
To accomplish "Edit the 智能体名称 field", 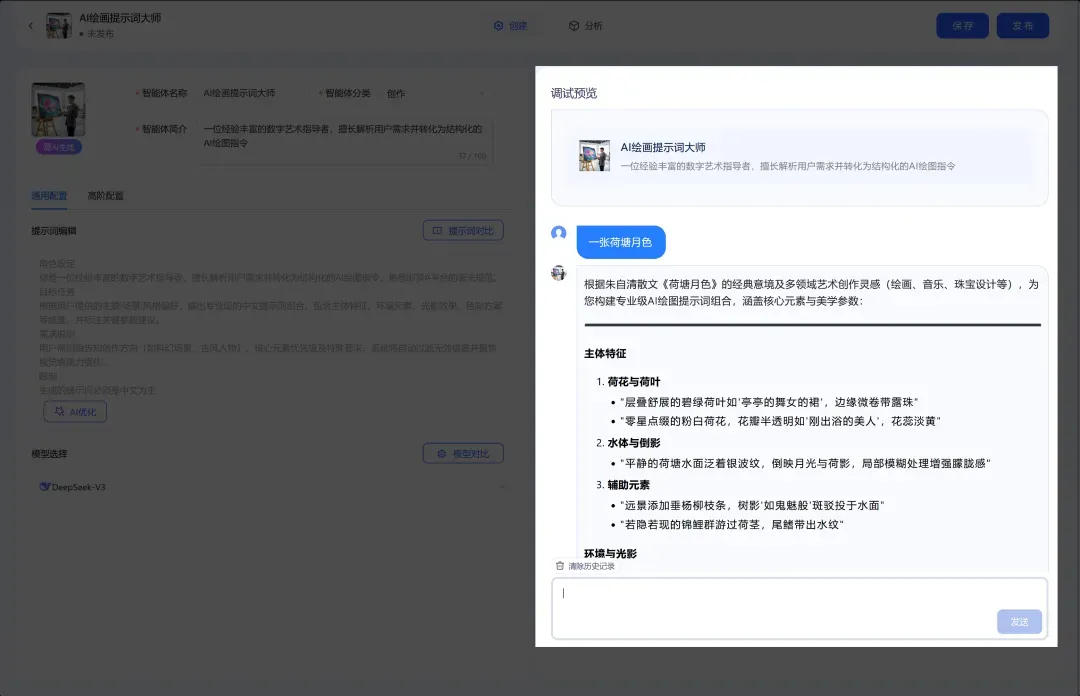I will [251, 93].
